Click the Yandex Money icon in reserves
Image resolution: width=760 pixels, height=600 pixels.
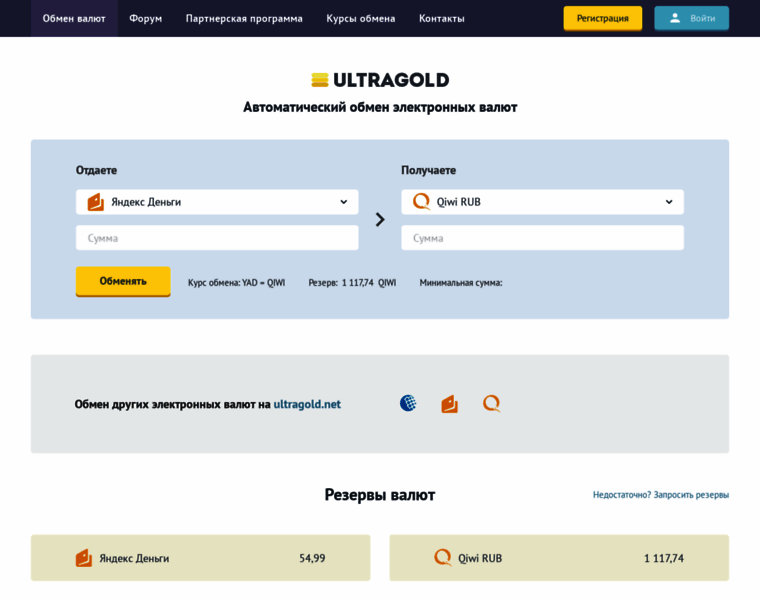pos(84,558)
